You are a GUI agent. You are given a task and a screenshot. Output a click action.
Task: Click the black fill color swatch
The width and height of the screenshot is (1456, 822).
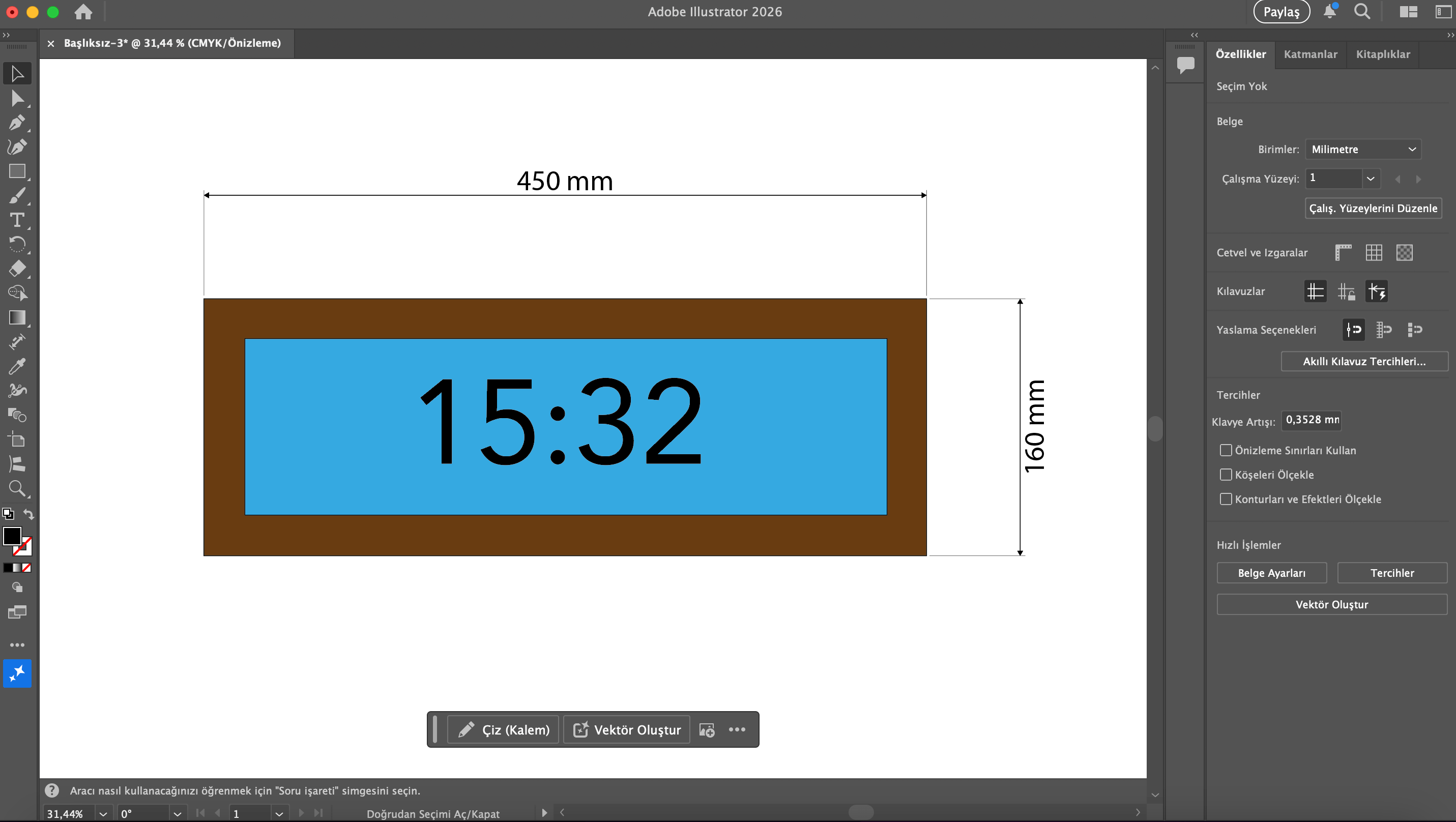12,536
